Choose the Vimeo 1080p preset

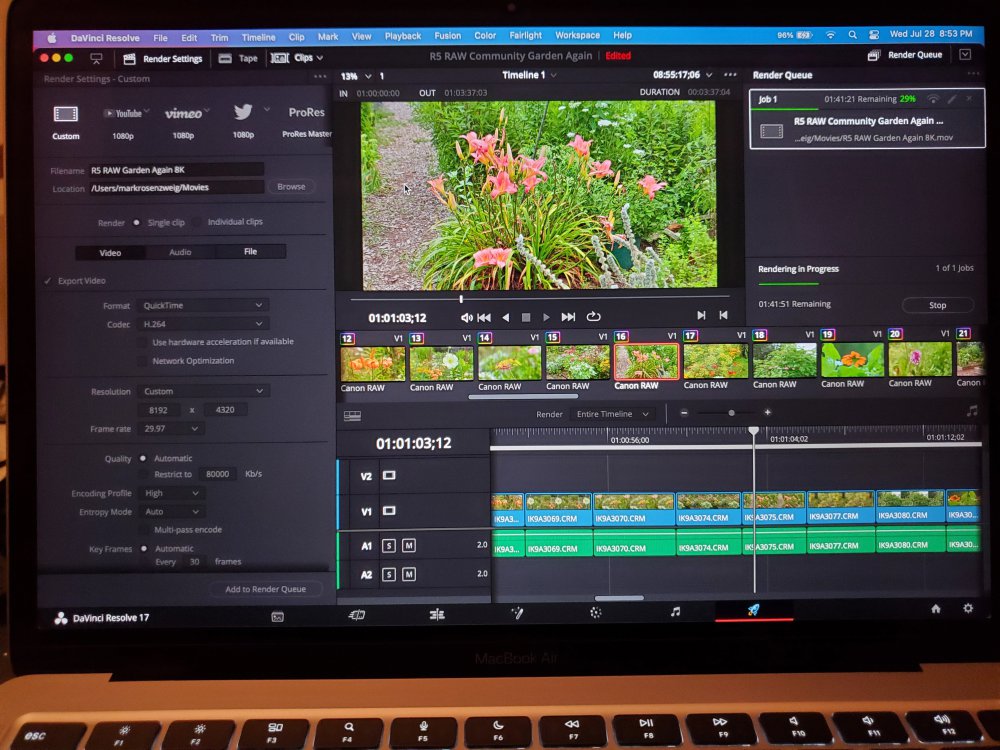[x=184, y=114]
